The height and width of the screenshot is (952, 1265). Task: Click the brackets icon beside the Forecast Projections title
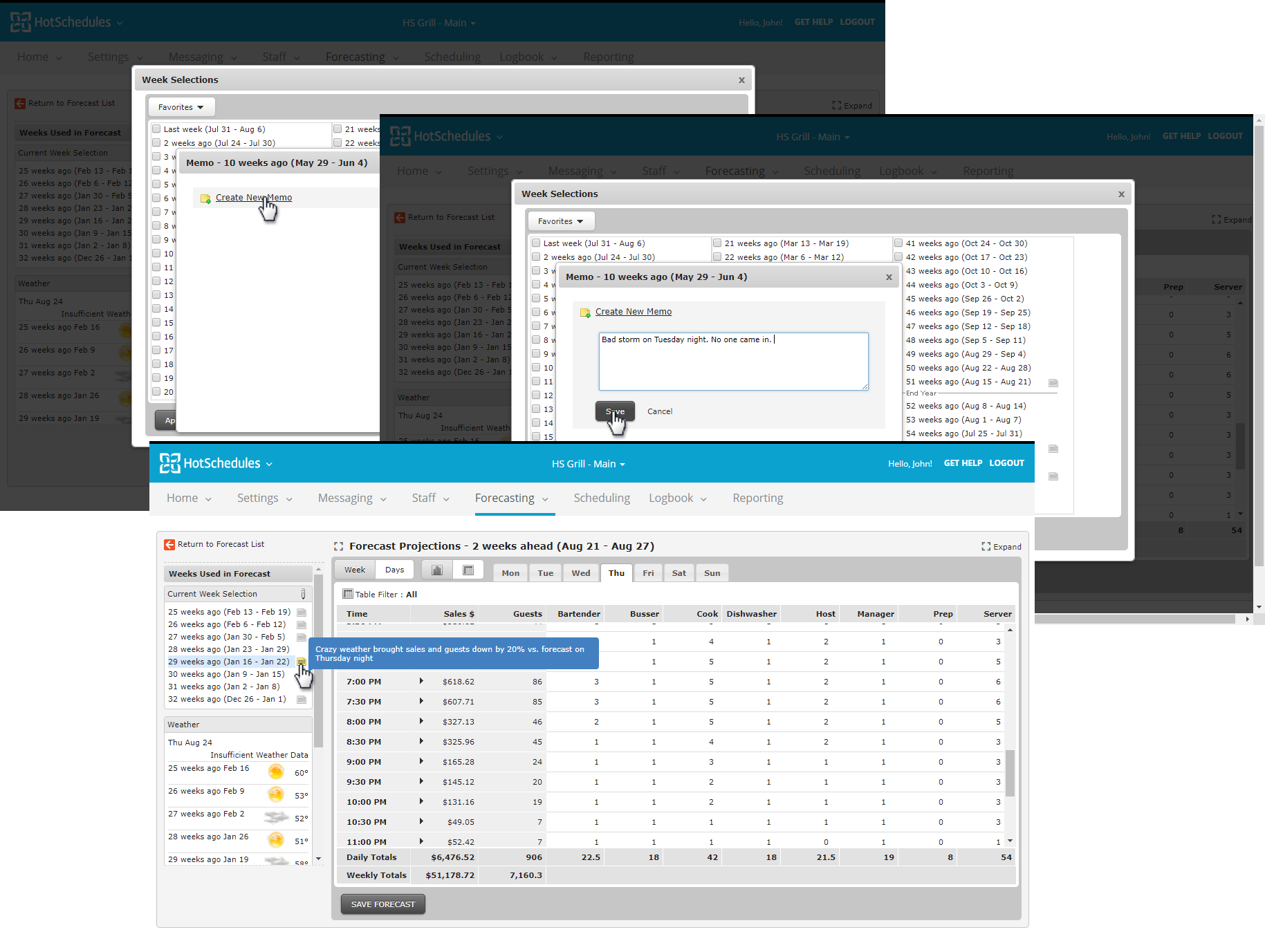[339, 546]
